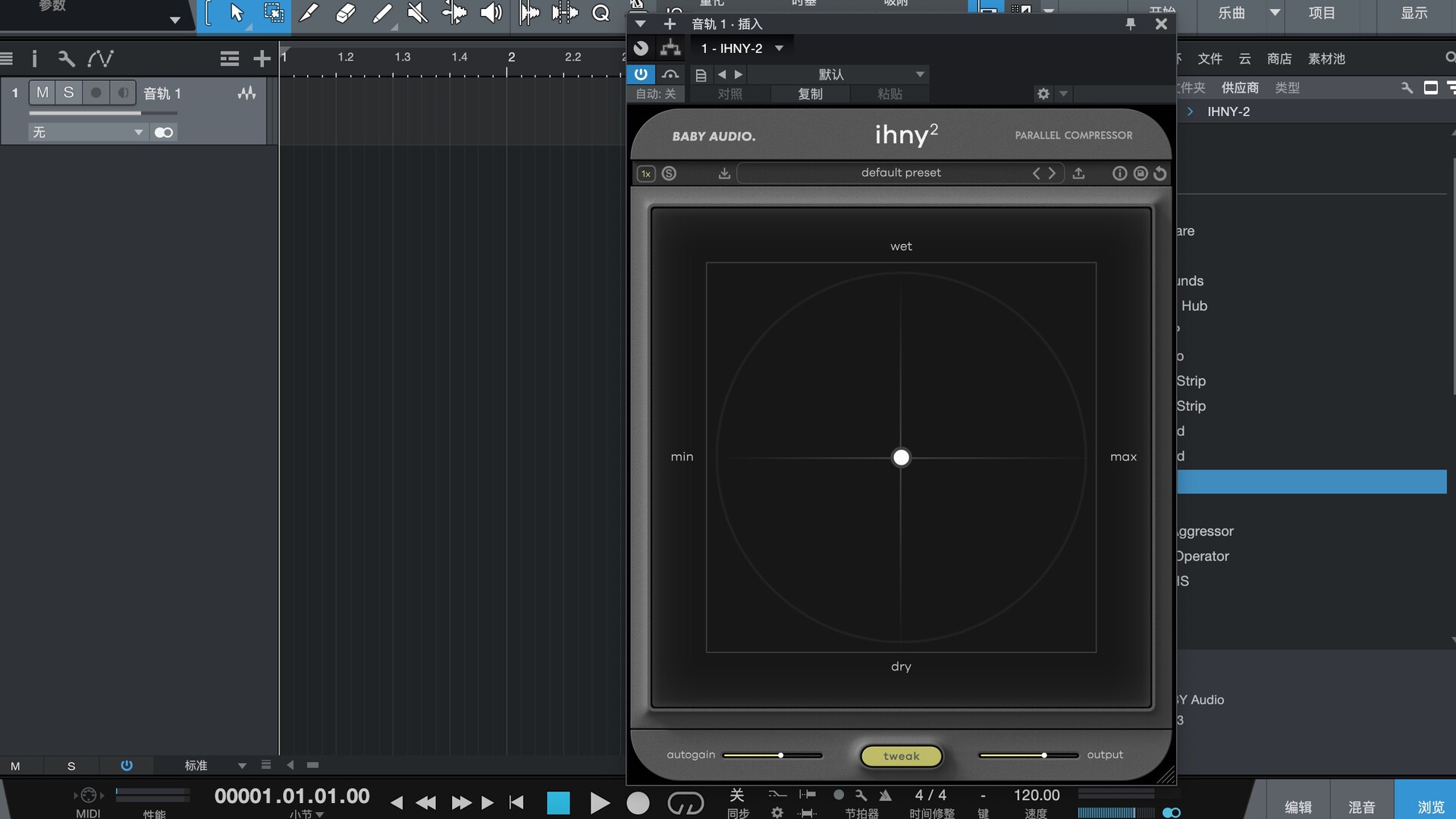1456x819 pixels.
Task: Start playback with the play button
Action: point(599,803)
